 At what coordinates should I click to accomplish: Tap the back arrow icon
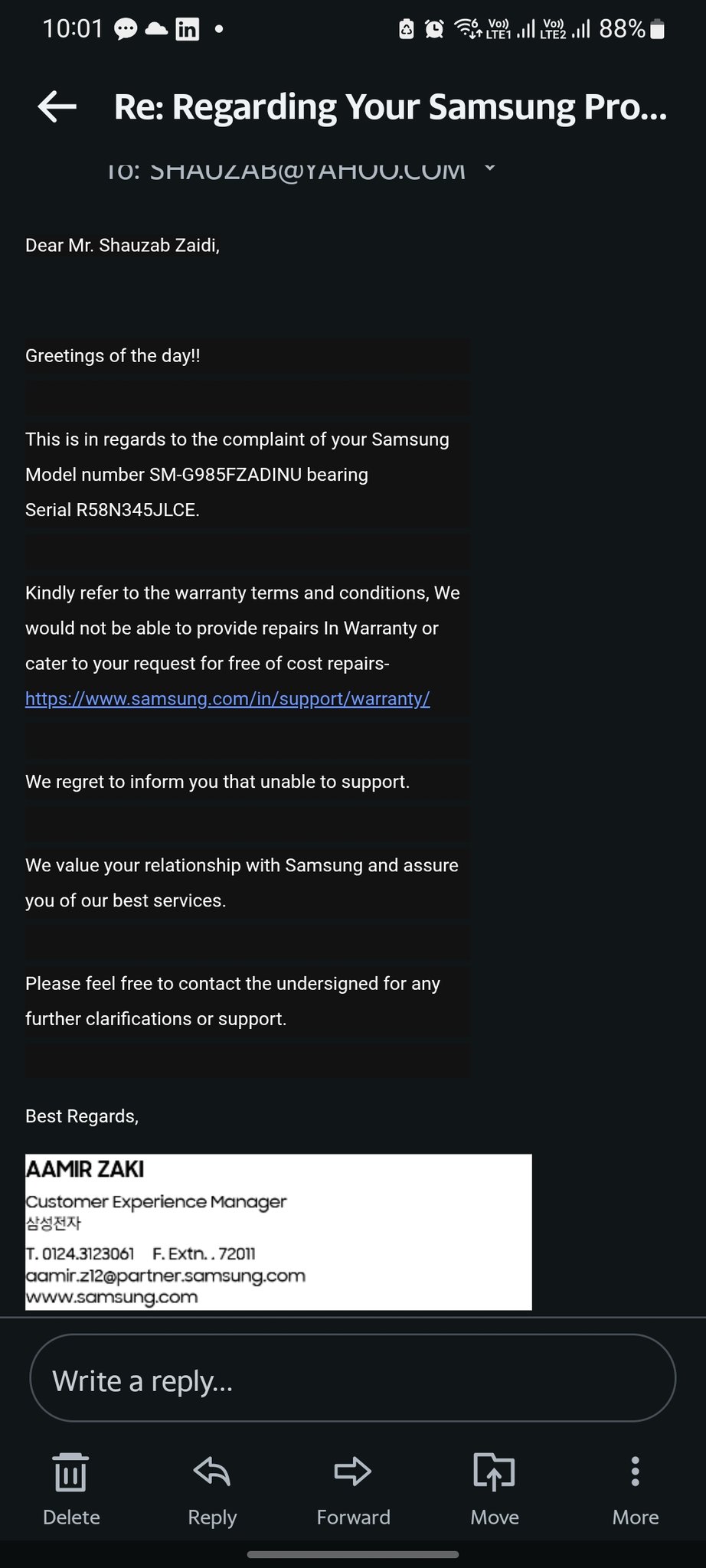[57, 107]
